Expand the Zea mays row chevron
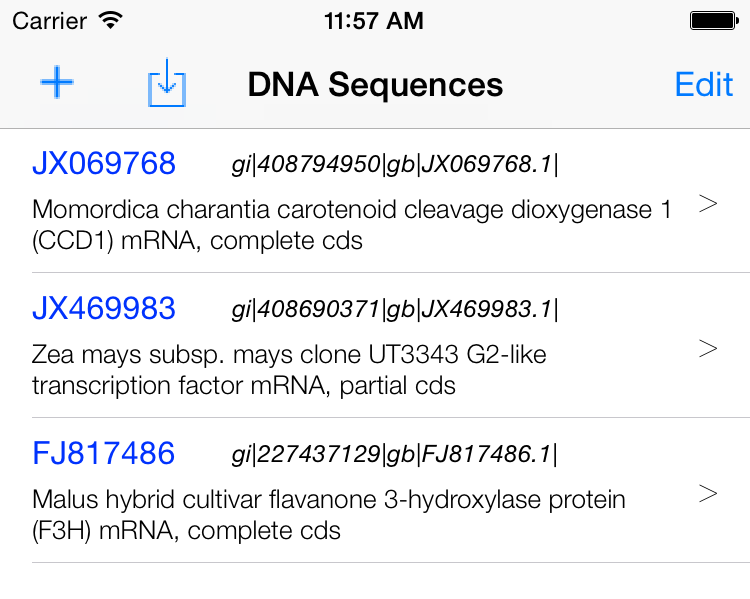Screen dimensions: 750x599 click(x=708, y=349)
